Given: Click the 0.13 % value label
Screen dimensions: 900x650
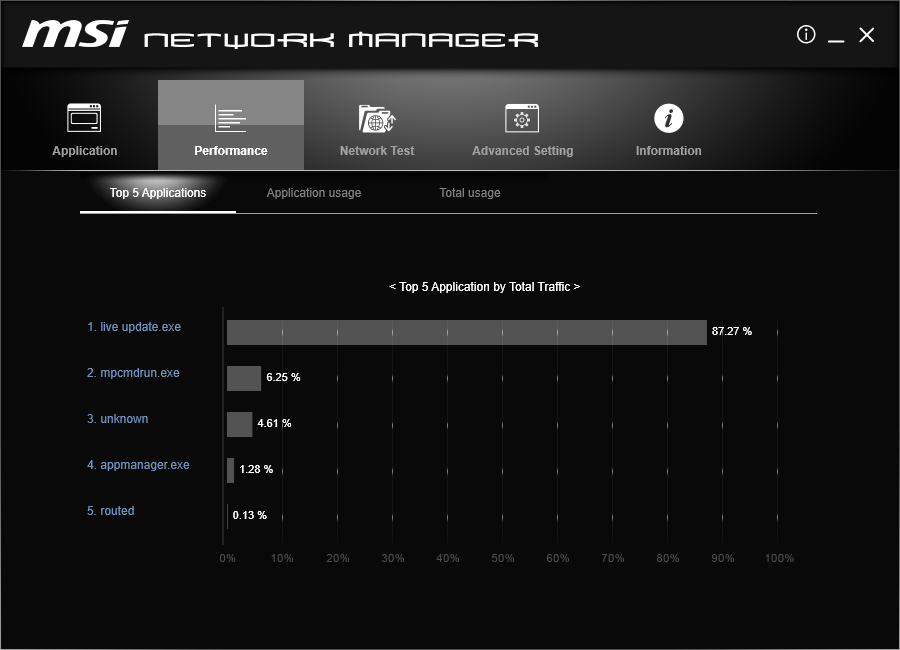Looking at the screenshot, I should [250, 515].
